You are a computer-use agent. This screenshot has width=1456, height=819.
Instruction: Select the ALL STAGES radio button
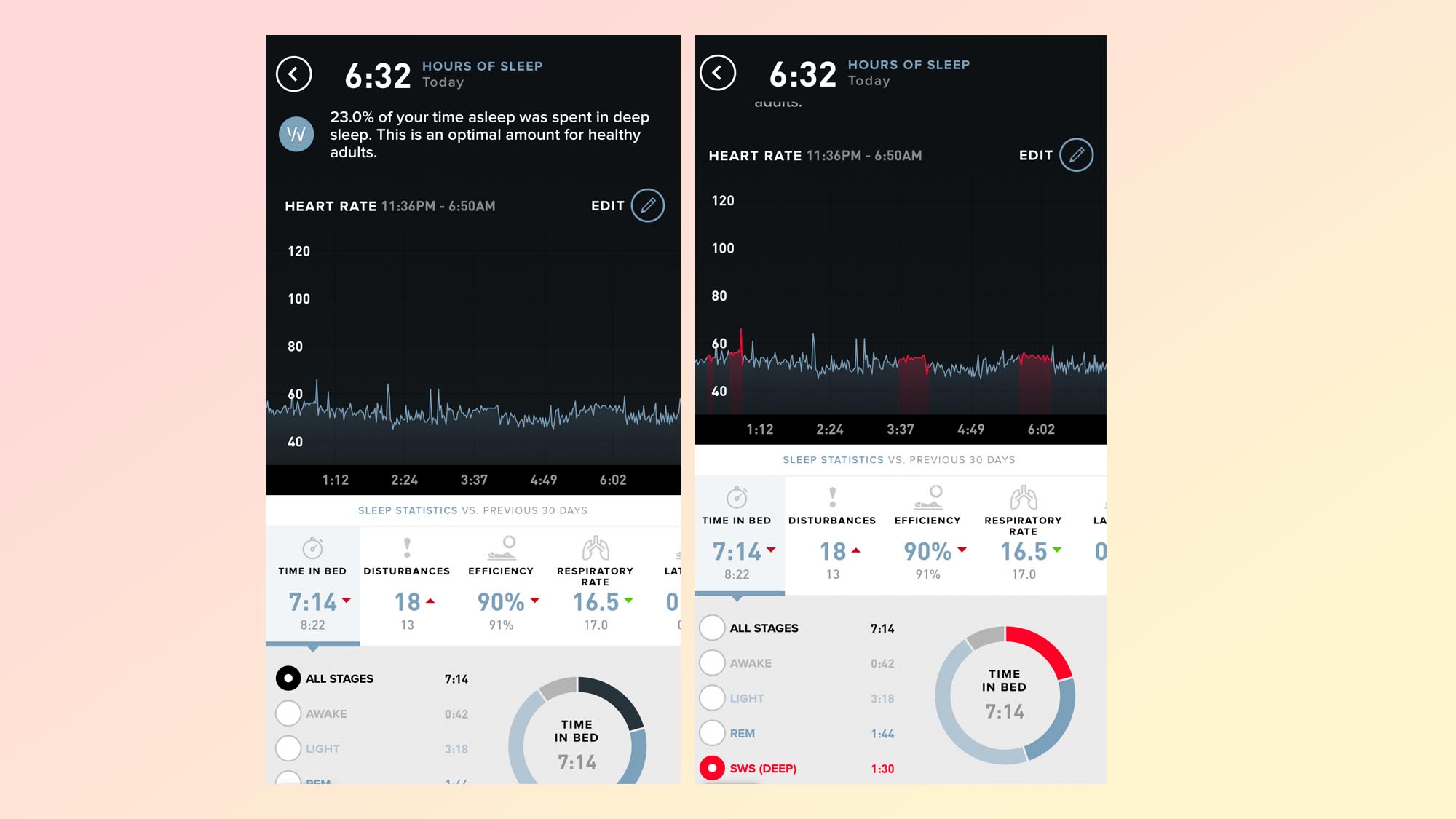coord(288,678)
